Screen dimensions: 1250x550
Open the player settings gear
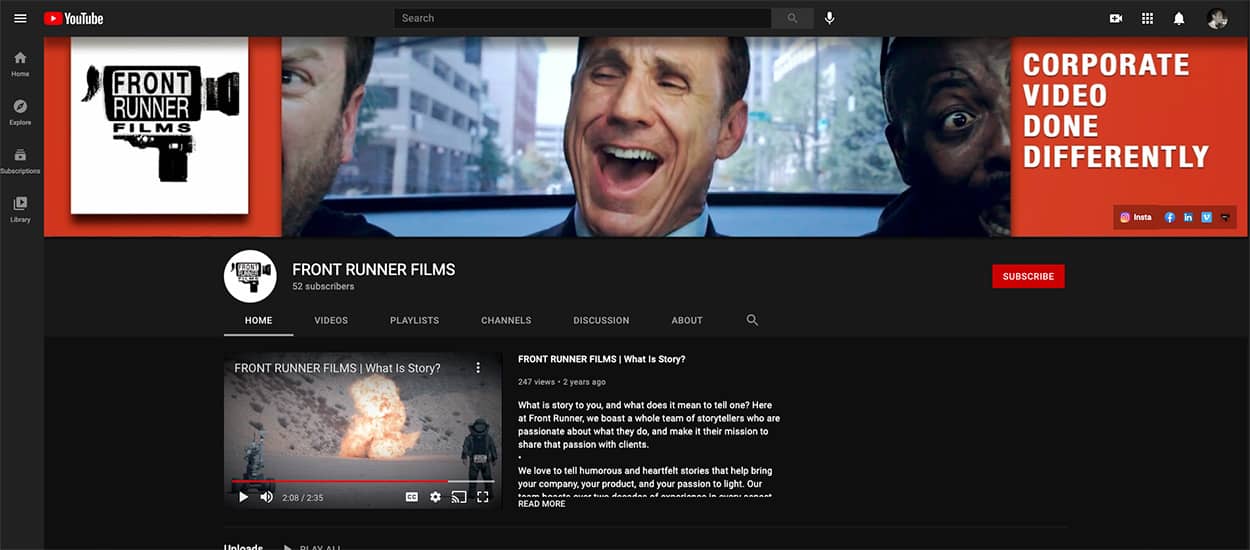[x=435, y=497]
